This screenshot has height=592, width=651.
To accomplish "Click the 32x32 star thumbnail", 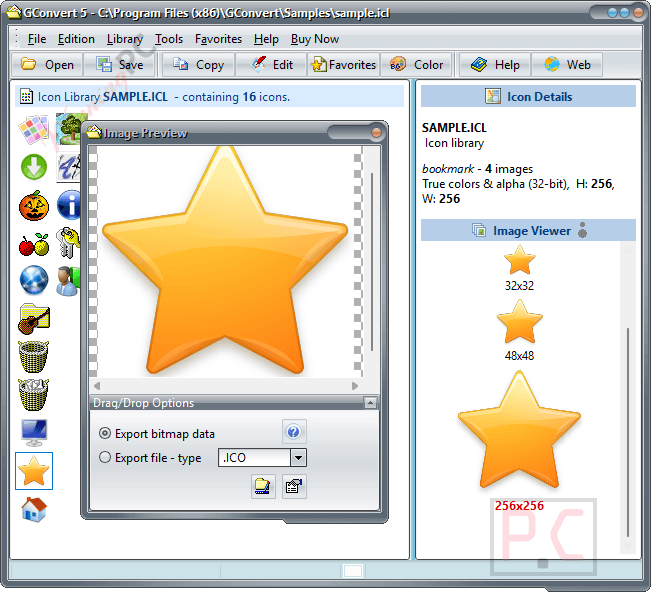I will coord(519,260).
